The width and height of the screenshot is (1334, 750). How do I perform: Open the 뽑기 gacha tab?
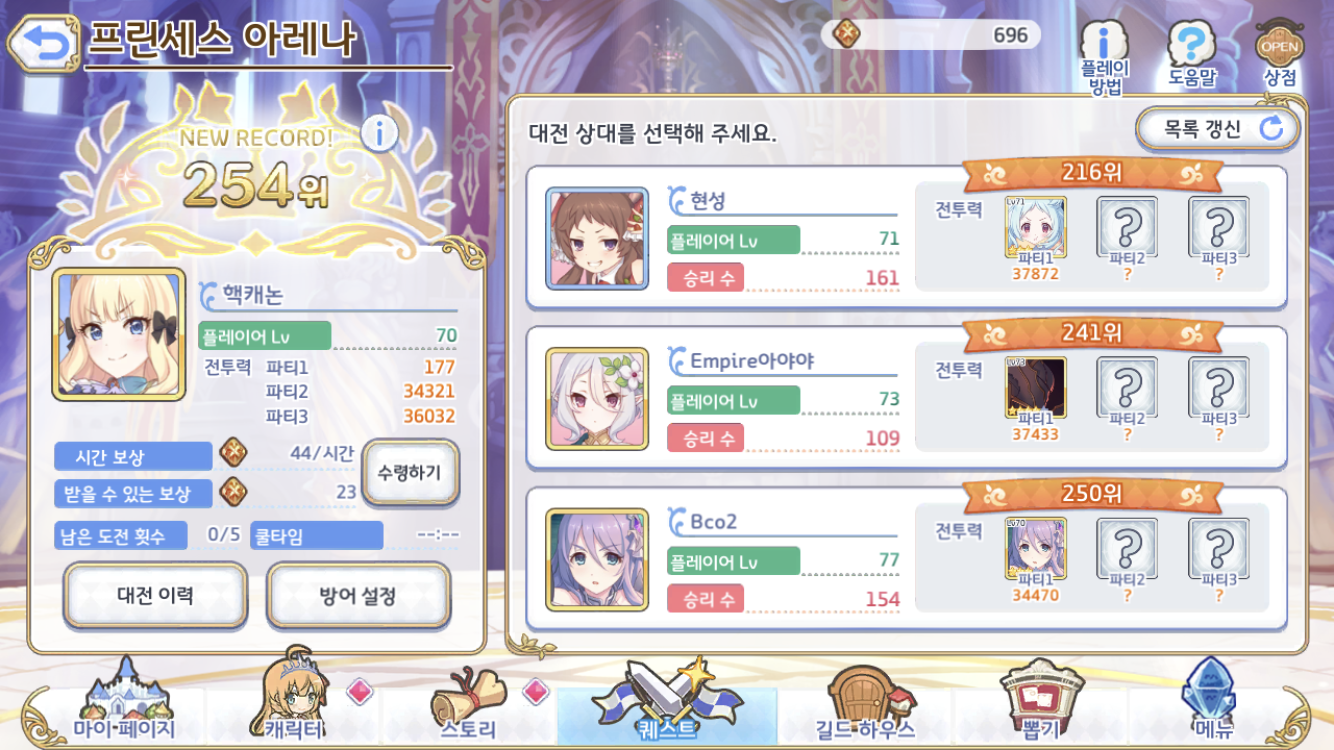click(x=1041, y=702)
